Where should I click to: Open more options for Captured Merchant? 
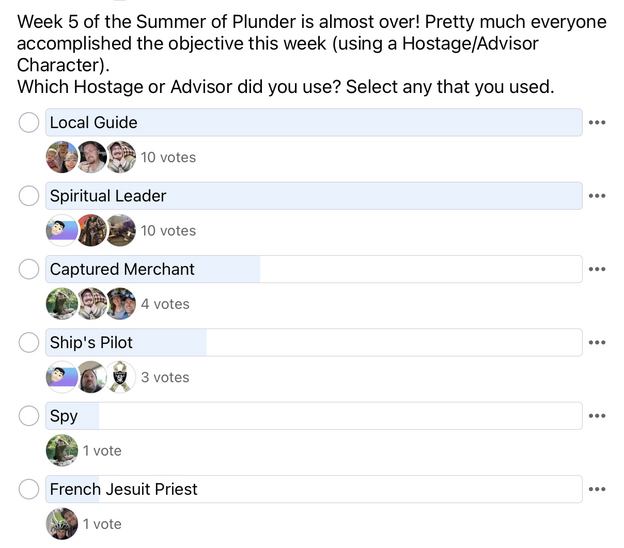pos(597,269)
